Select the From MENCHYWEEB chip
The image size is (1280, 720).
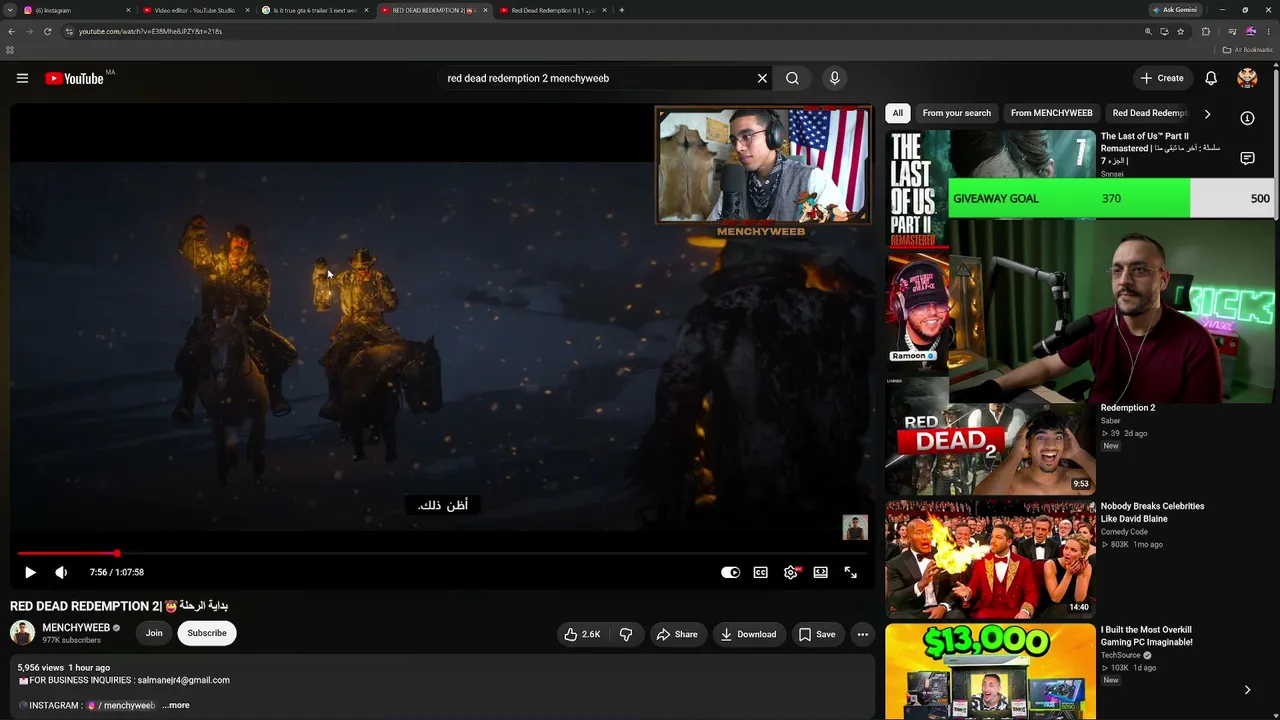[x=1052, y=113]
